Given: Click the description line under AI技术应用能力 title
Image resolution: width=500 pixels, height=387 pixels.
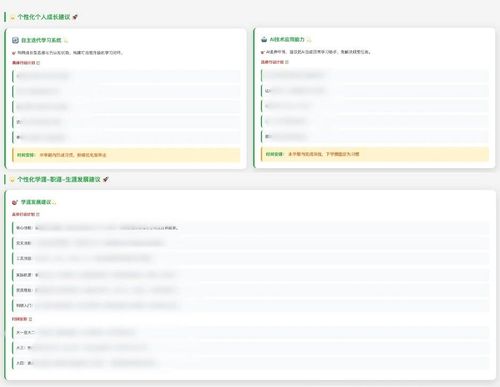Looking at the screenshot, I should (316, 52).
